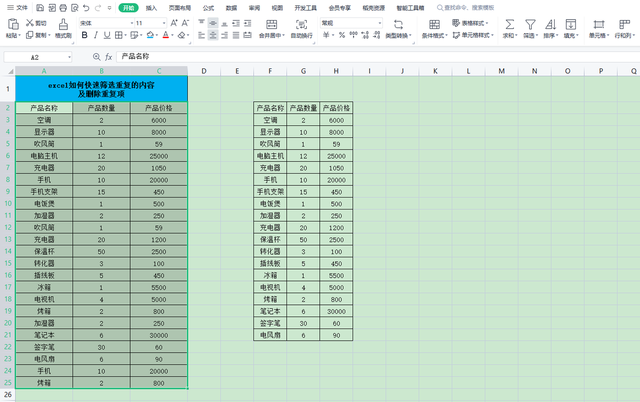Image resolution: width=640 pixels, height=402 pixels.
Task: Open the Table Style (表格样式) dropdown
Action: (x=470, y=23)
